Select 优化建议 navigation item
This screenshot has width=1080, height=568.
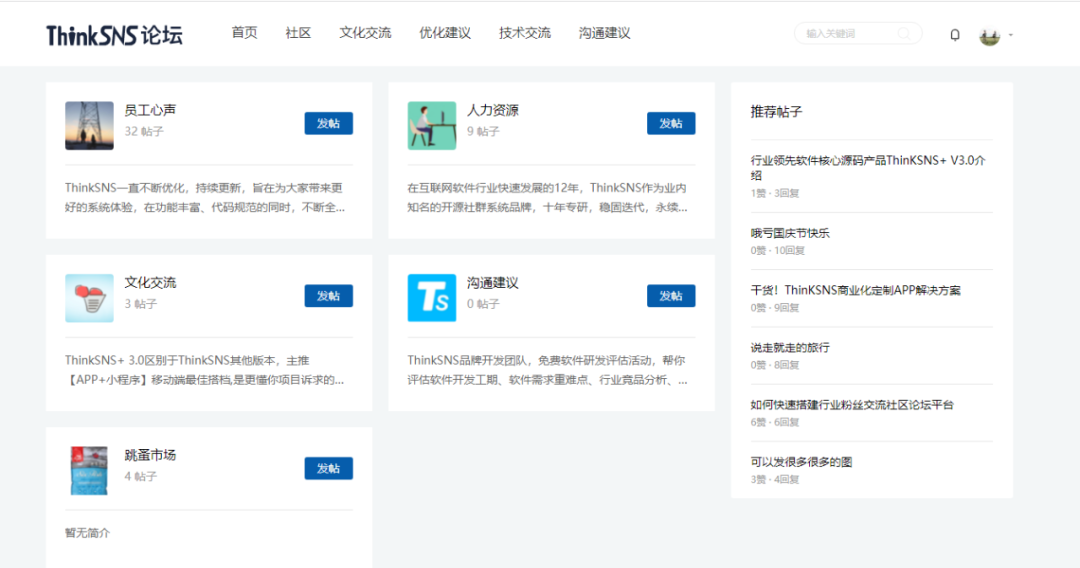click(445, 33)
